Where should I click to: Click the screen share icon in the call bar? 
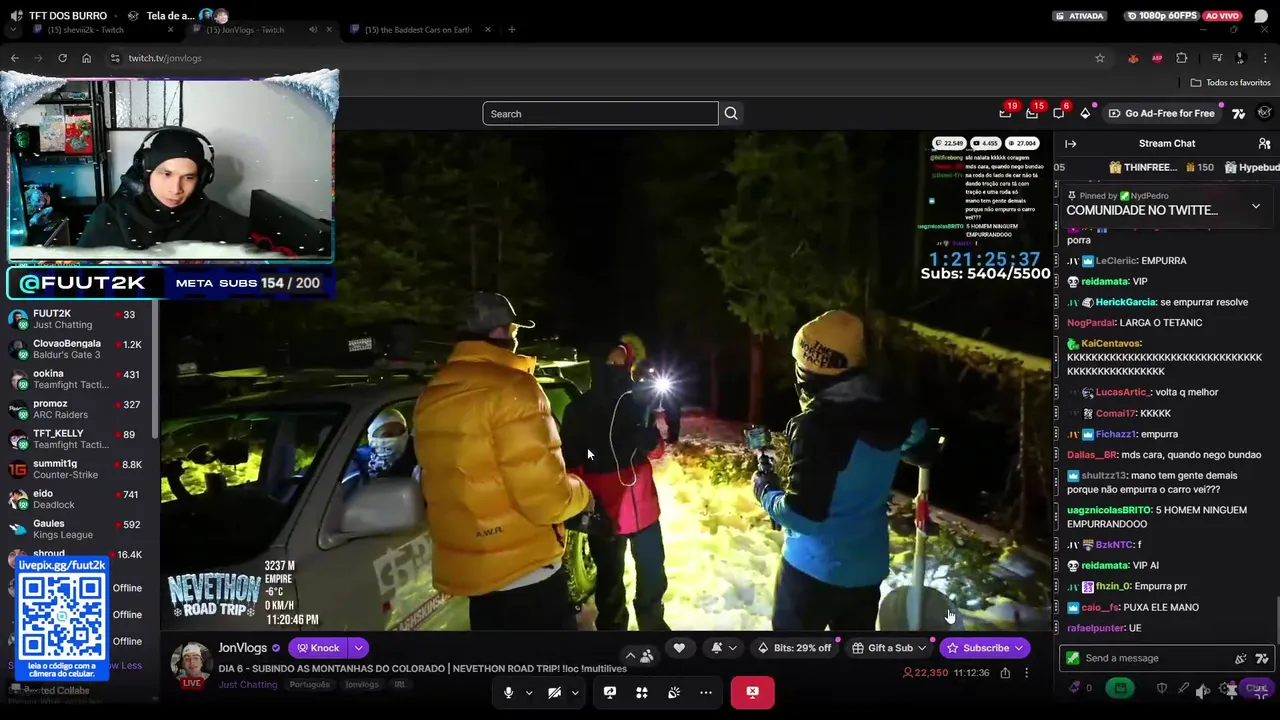[610, 692]
